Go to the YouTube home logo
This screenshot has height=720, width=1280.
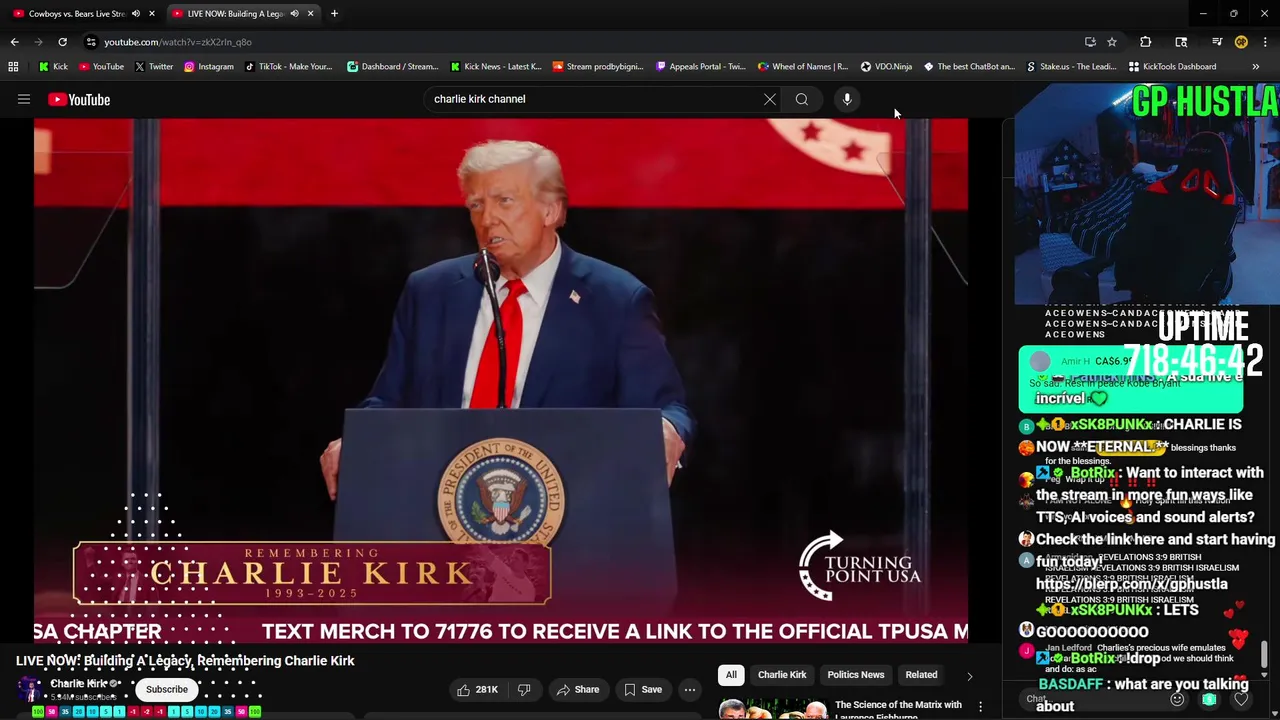[79, 99]
